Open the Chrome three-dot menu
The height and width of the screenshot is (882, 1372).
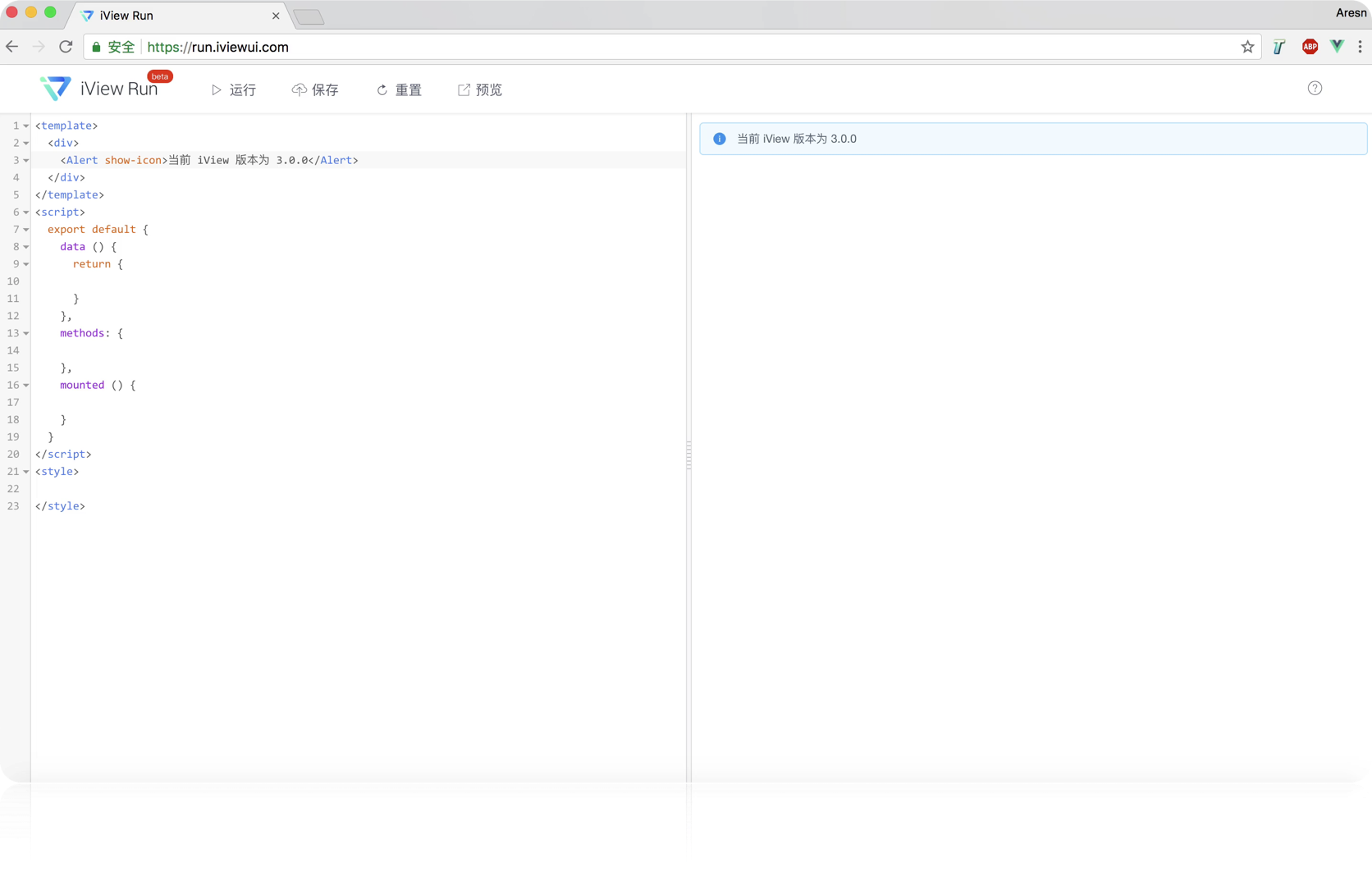1360,47
